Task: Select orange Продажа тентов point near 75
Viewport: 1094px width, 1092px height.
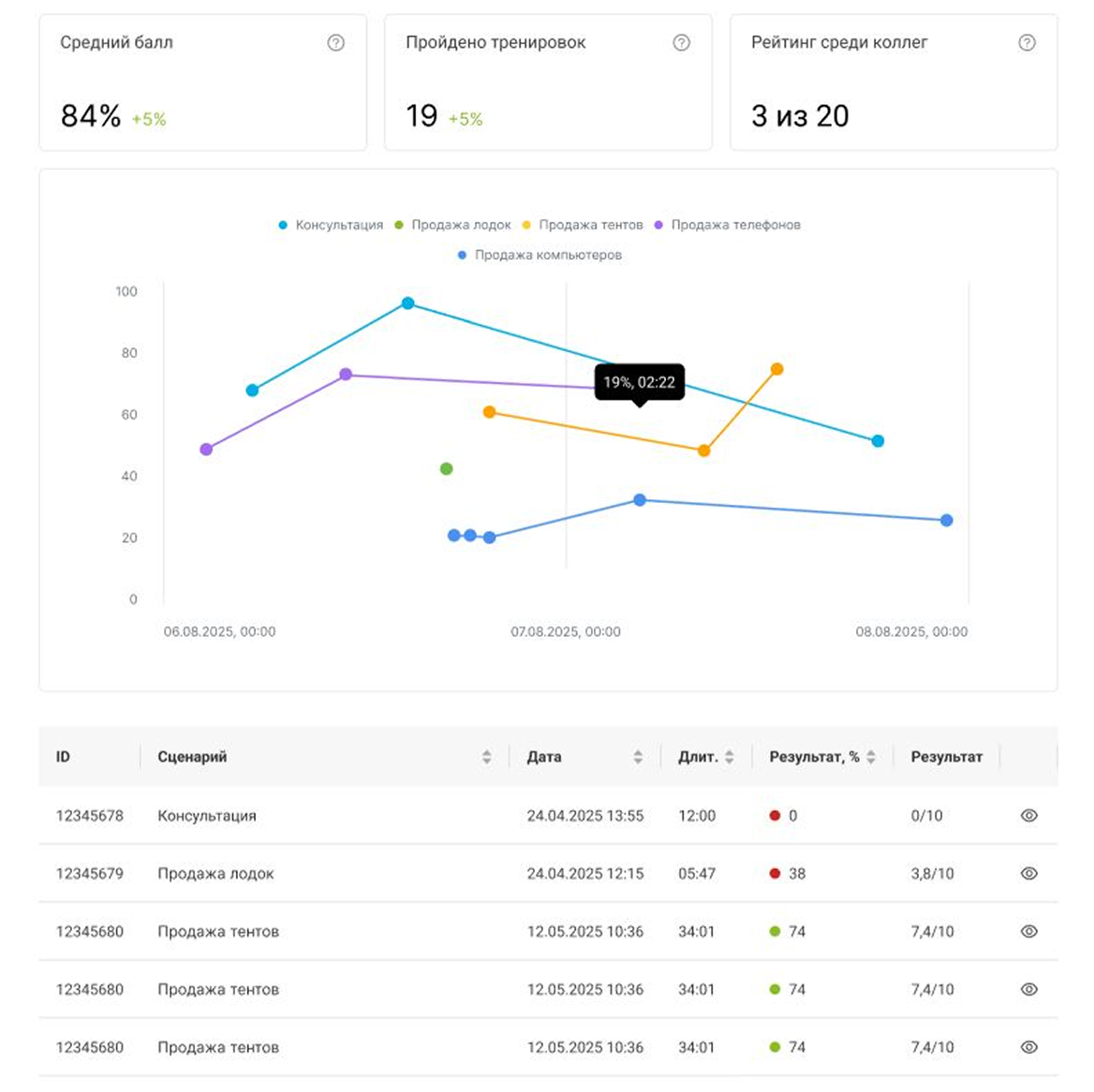Action: coord(776,369)
